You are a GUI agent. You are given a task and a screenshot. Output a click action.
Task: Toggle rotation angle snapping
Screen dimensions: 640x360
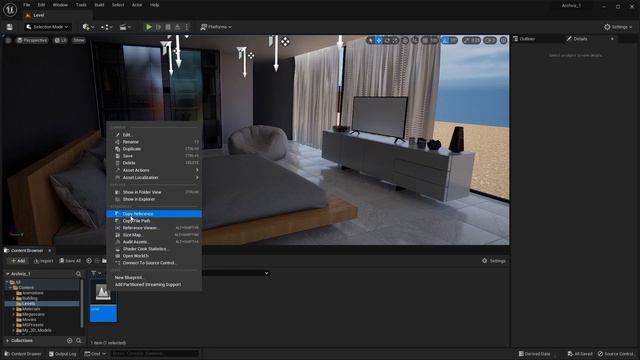(445, 40)
